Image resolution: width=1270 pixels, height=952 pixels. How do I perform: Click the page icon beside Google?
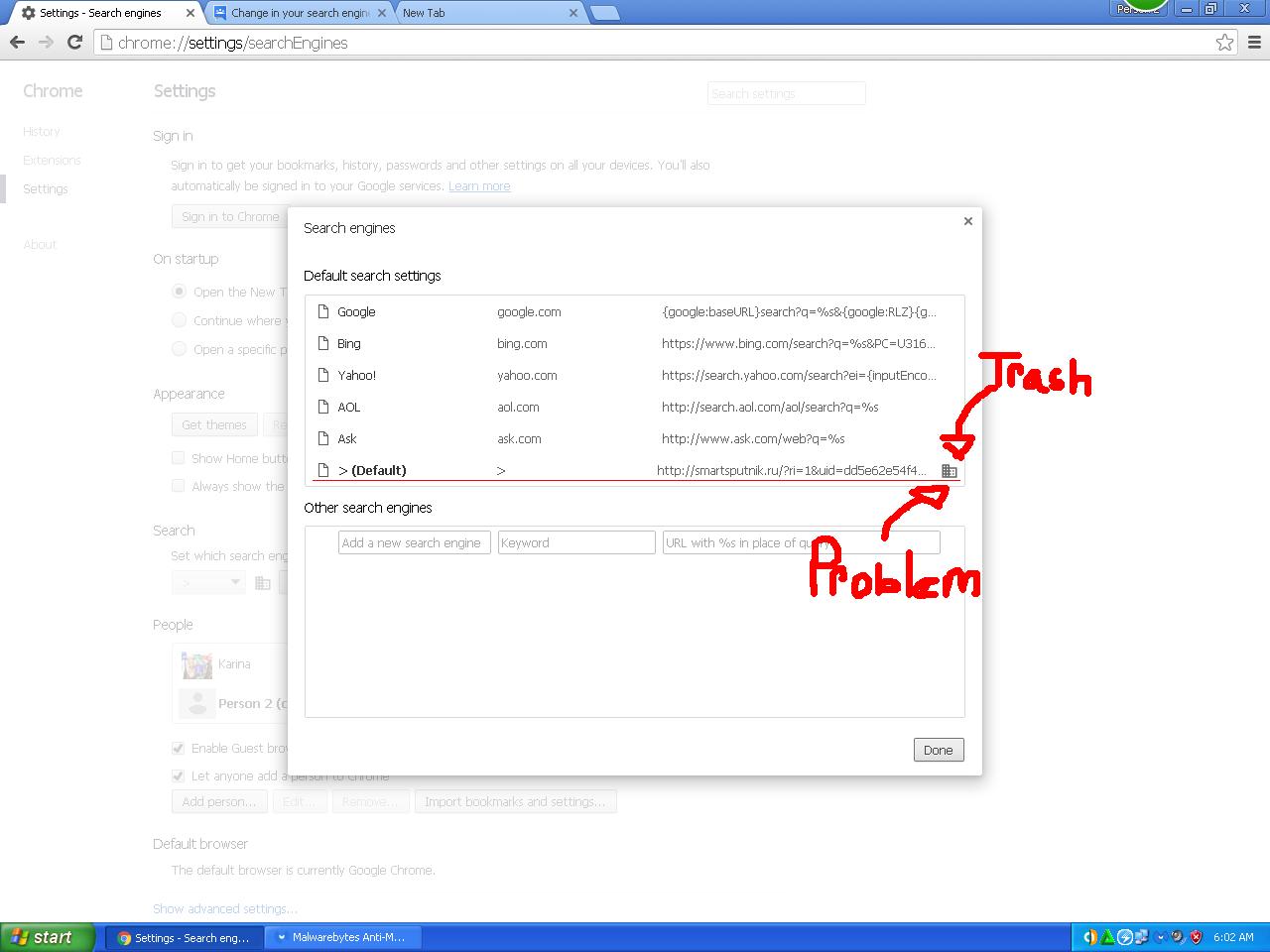point(322,311)
